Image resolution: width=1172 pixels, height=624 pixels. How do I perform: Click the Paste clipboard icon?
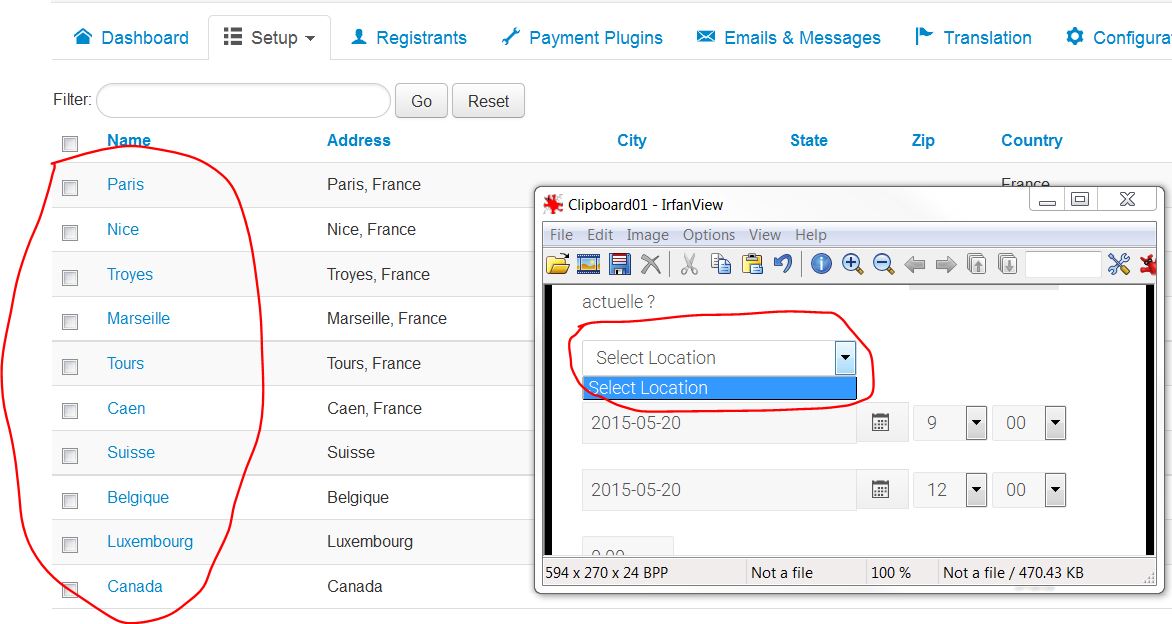coord(752,264)
